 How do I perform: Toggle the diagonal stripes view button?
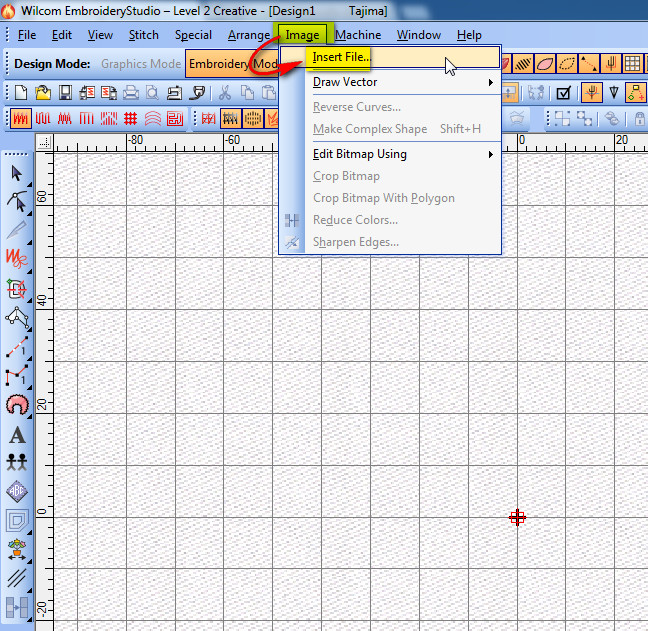tap(523, 64)
